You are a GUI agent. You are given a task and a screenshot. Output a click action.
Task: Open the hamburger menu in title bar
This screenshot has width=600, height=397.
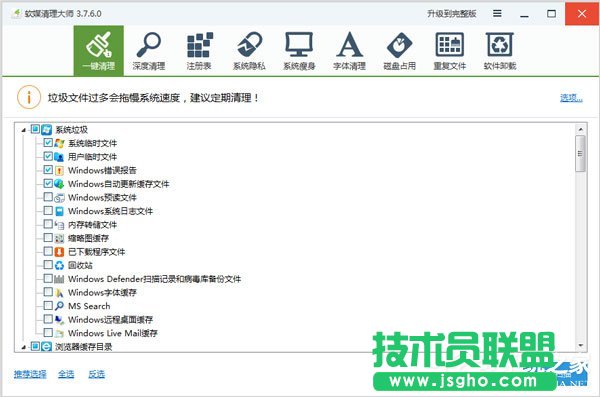click(497, 14)
